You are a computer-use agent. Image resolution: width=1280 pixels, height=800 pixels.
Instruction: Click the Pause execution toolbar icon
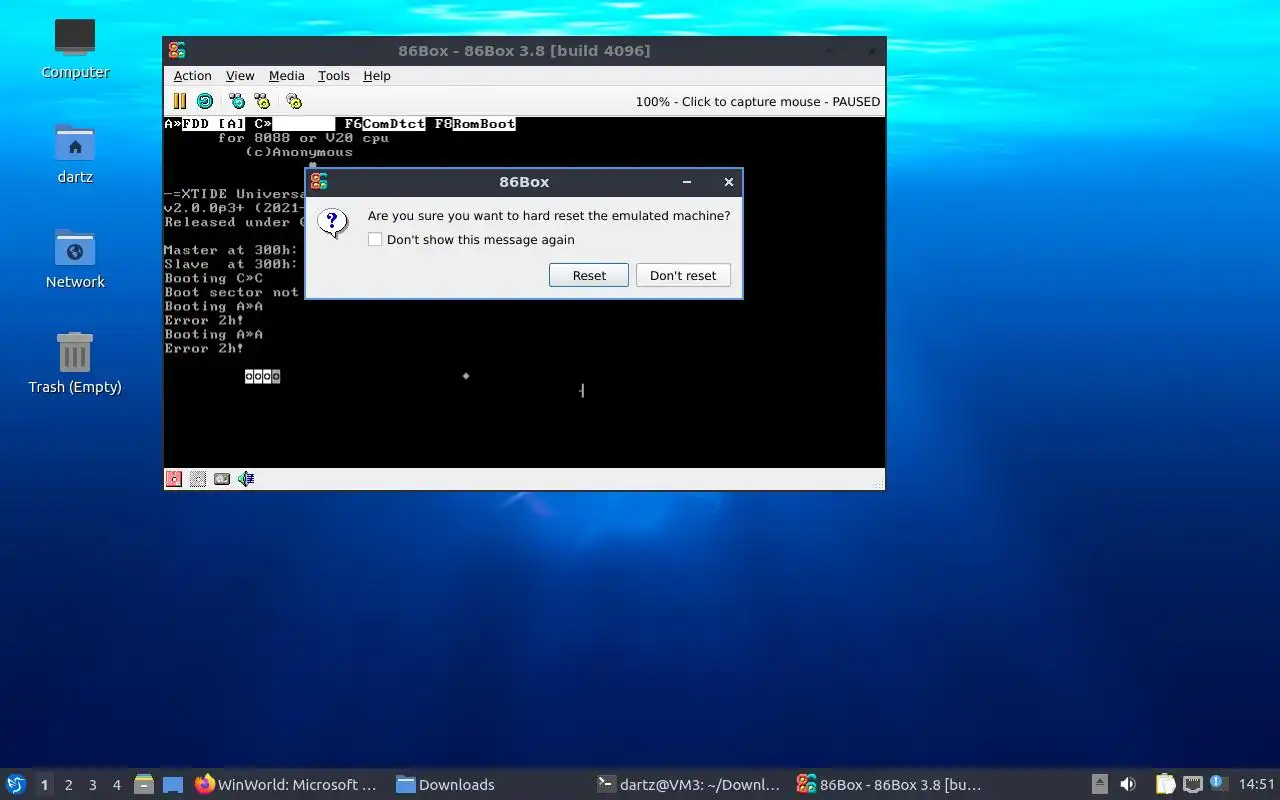(x=180, y=101)
